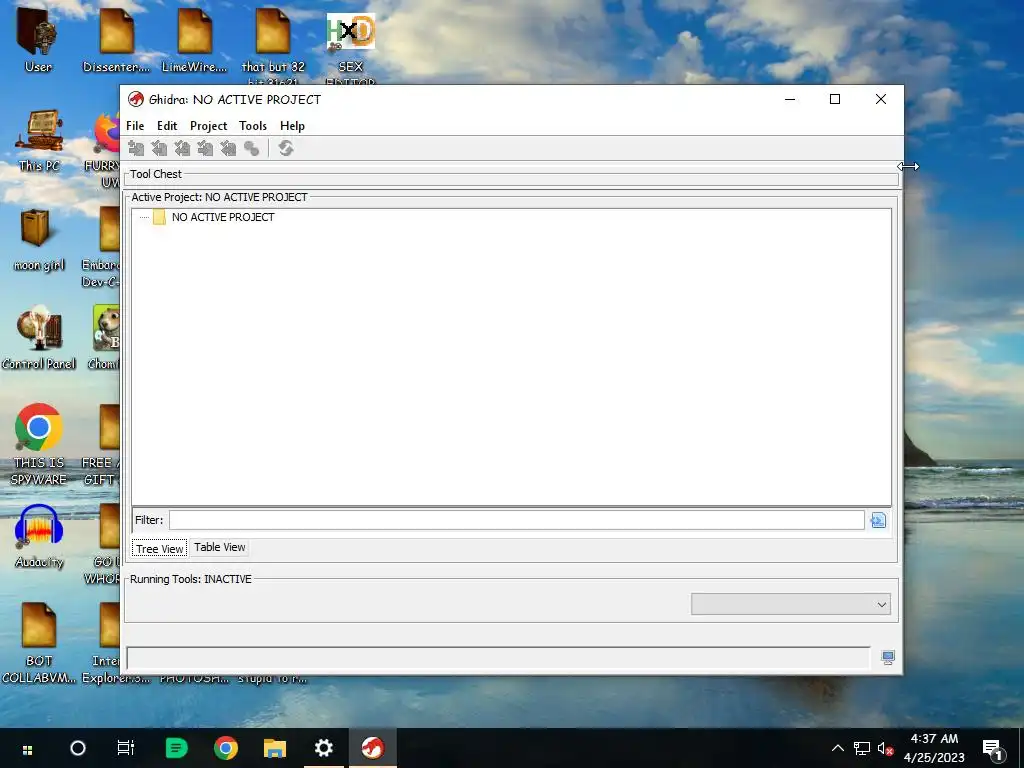1024x768 pixels.
Task: Expand the Running Tools workspace dropdown
Action: pyautogui.click(x=791, y=604)
